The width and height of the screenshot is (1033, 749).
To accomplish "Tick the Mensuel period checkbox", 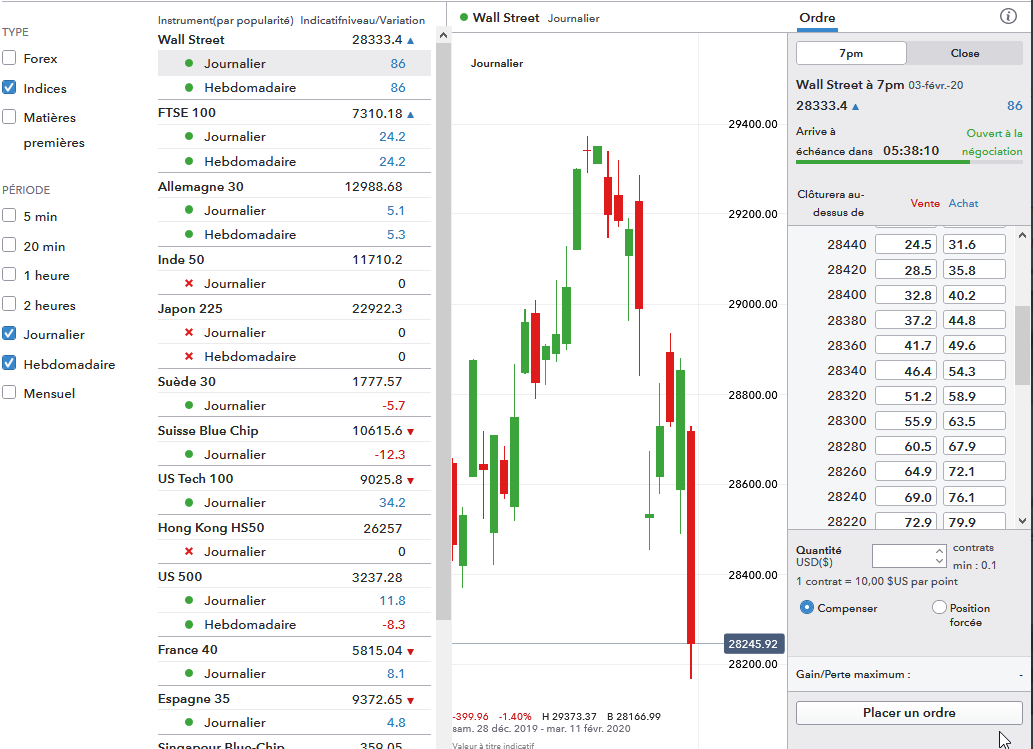I will (x=9, y=393).
